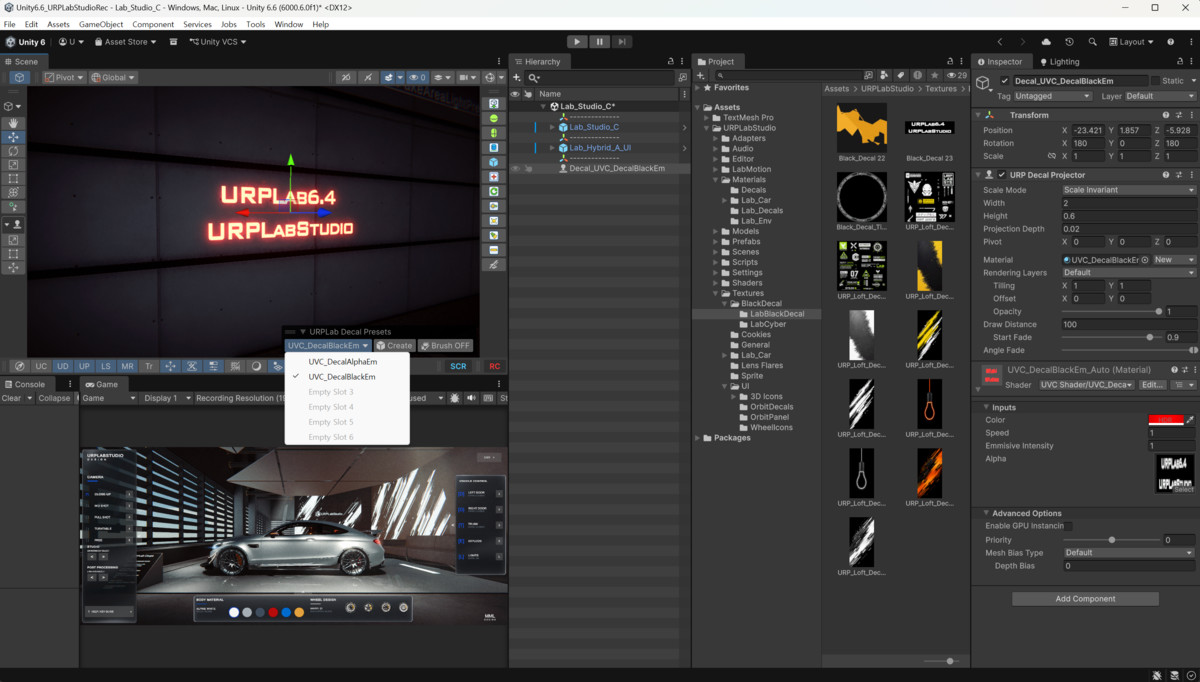The image size is (1200, 682).
Task: Select the Rect tool in Scene toolbar
Action: click(14, 179)
